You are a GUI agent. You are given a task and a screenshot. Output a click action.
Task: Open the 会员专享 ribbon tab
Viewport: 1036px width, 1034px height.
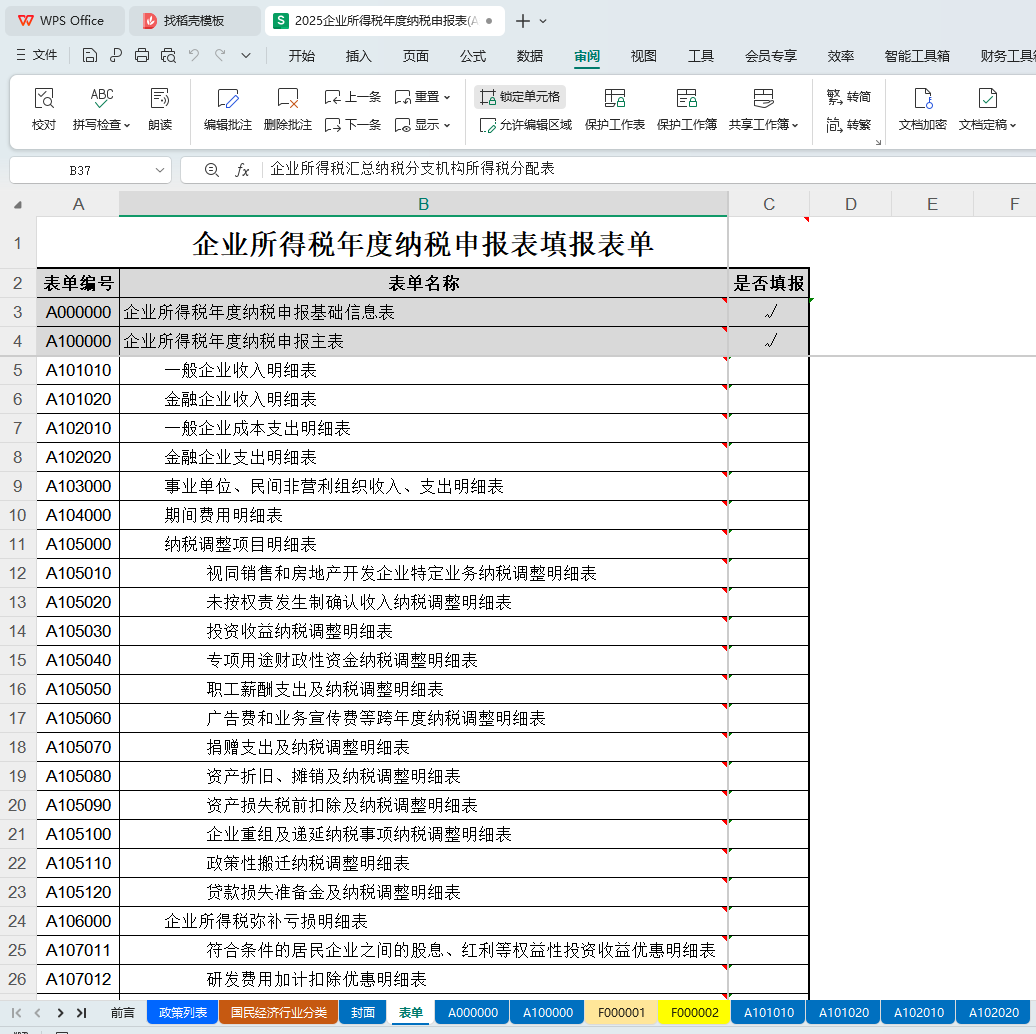point(770,56)
